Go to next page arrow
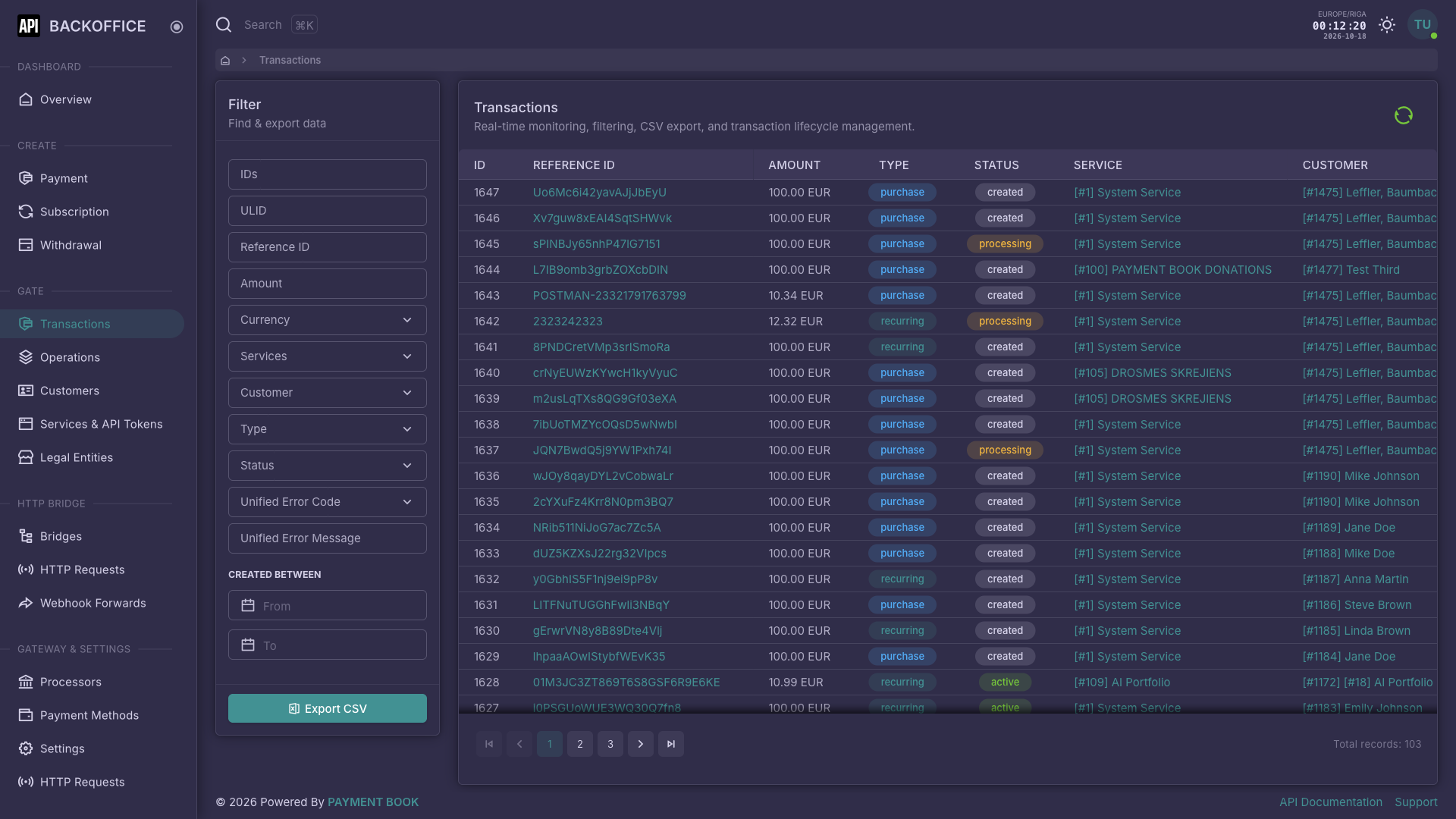The image size is (1456, 819). 641,744
